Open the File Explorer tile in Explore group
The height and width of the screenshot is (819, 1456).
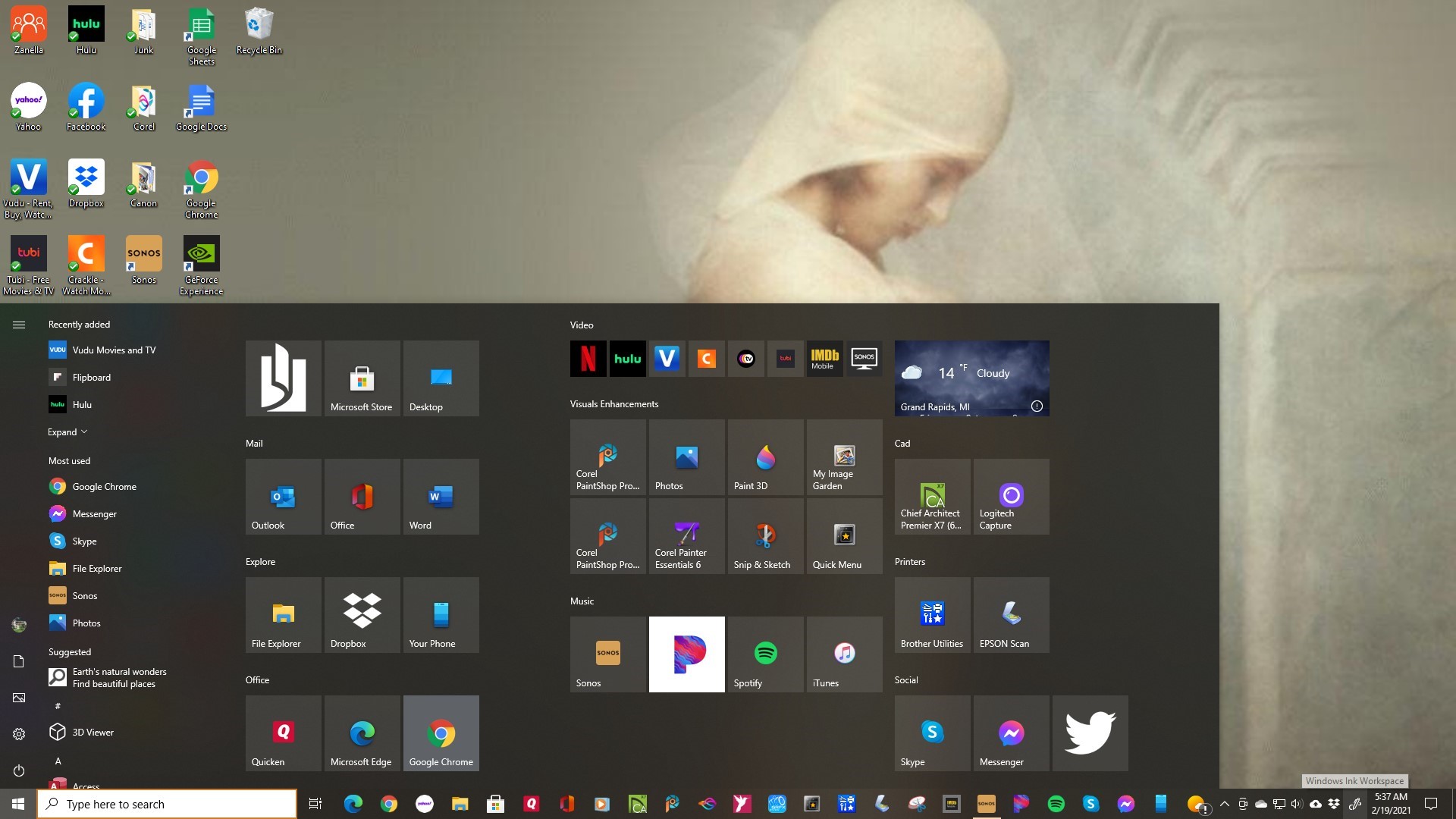(283, 615)
